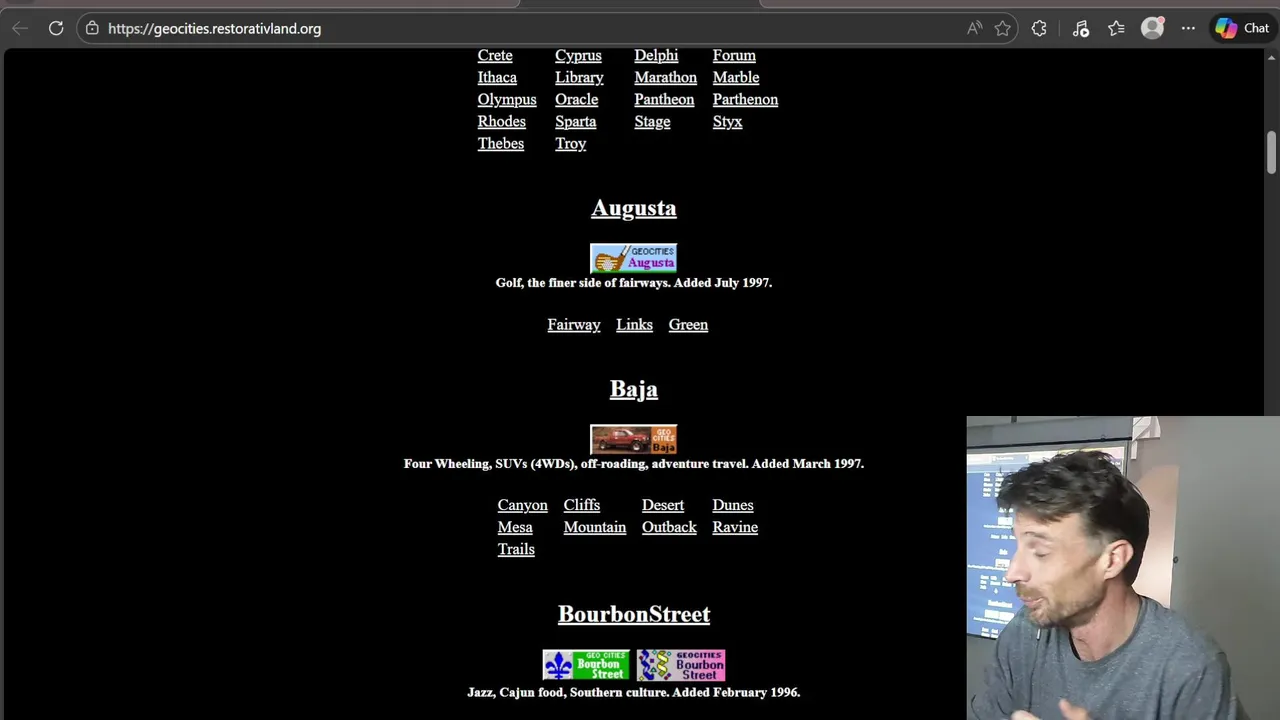Open the Fairway link under Augusta
Screen dimensions: 1280x720
tap(573, 324)
